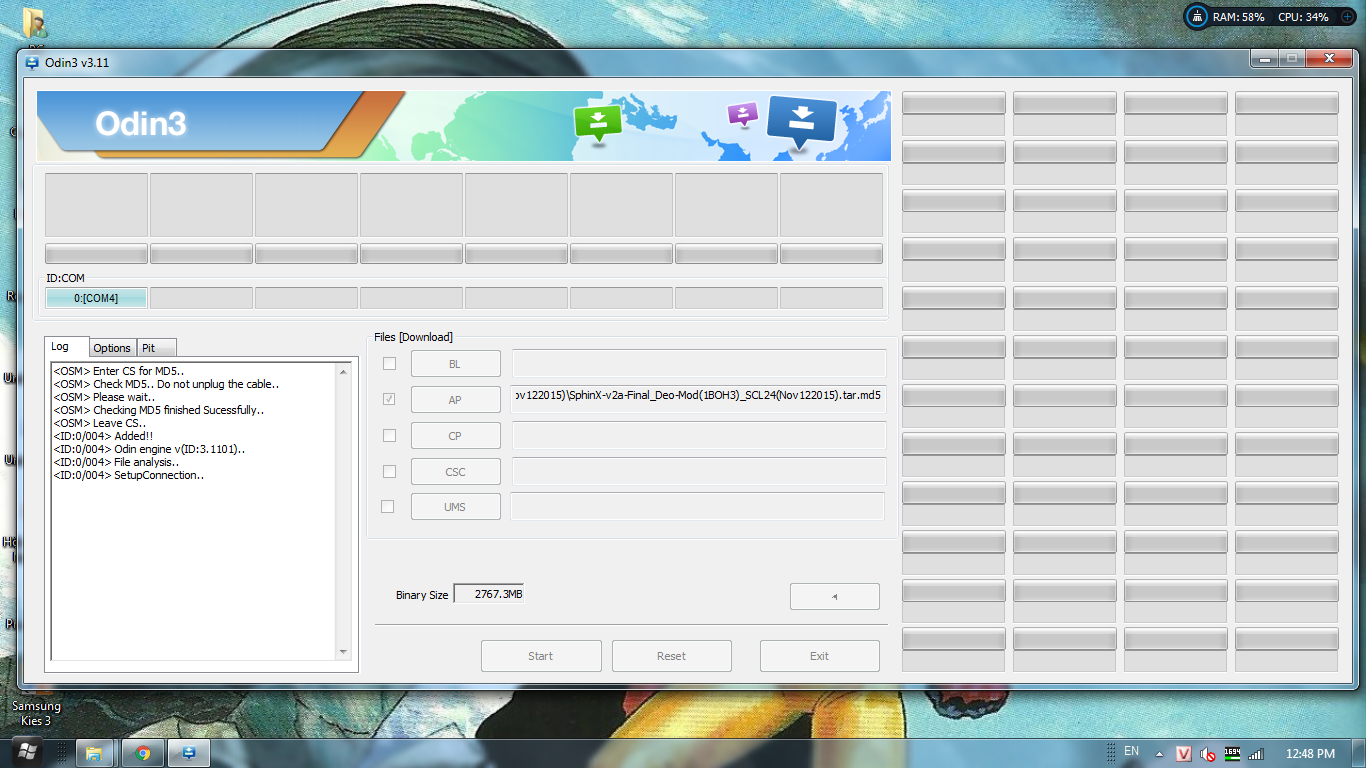1366x768 pixels.
Task: Switch to the Pit tab
Action: point(156,348)
